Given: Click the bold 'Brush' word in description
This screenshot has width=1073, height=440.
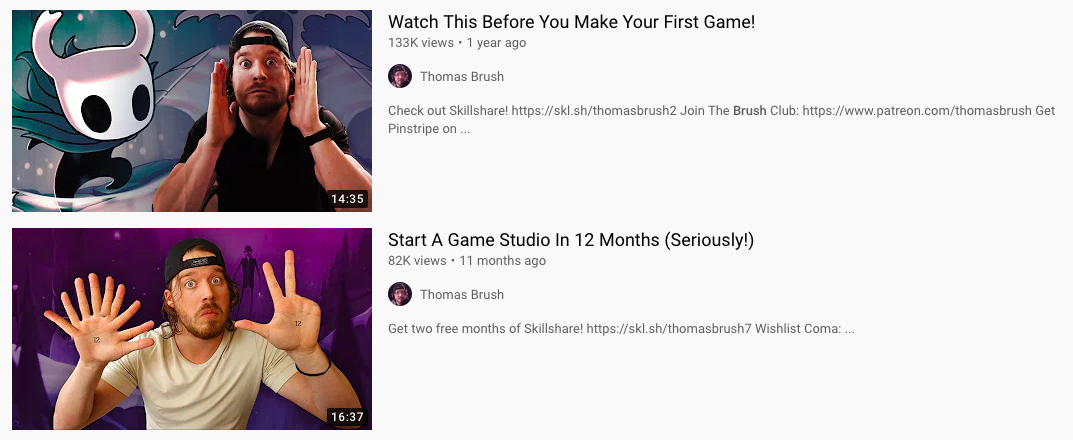Looking at the screenshot, I should click(749, 110).
